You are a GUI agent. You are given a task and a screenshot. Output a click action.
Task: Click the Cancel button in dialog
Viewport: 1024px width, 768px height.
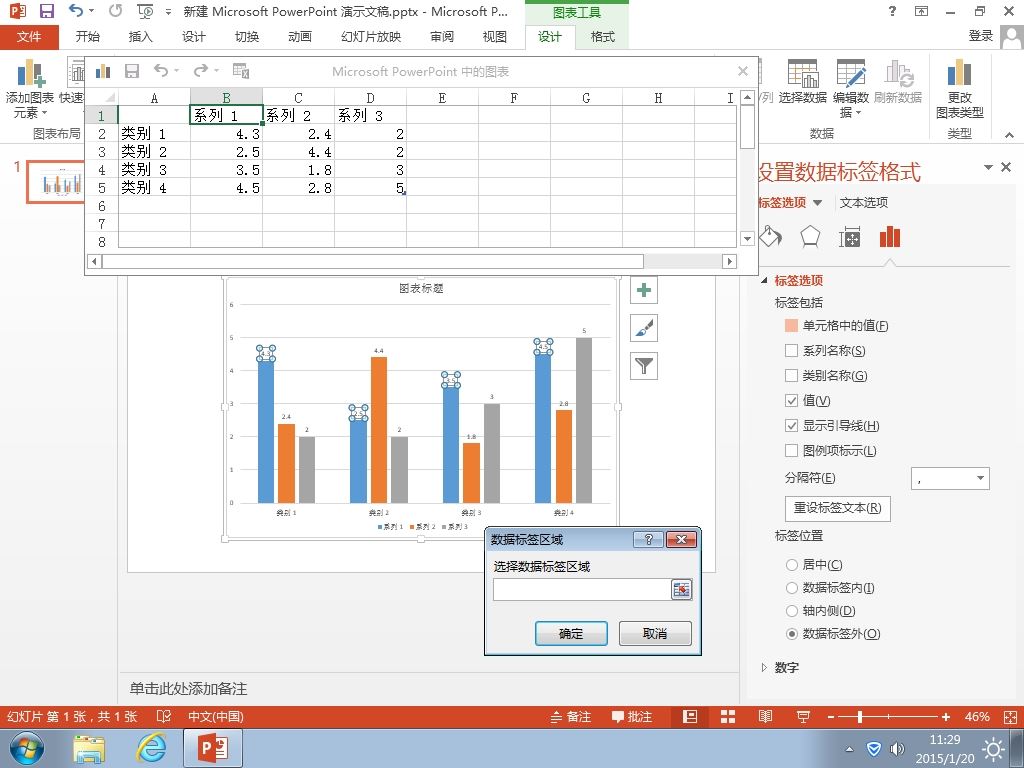click(x=655, y=633)
